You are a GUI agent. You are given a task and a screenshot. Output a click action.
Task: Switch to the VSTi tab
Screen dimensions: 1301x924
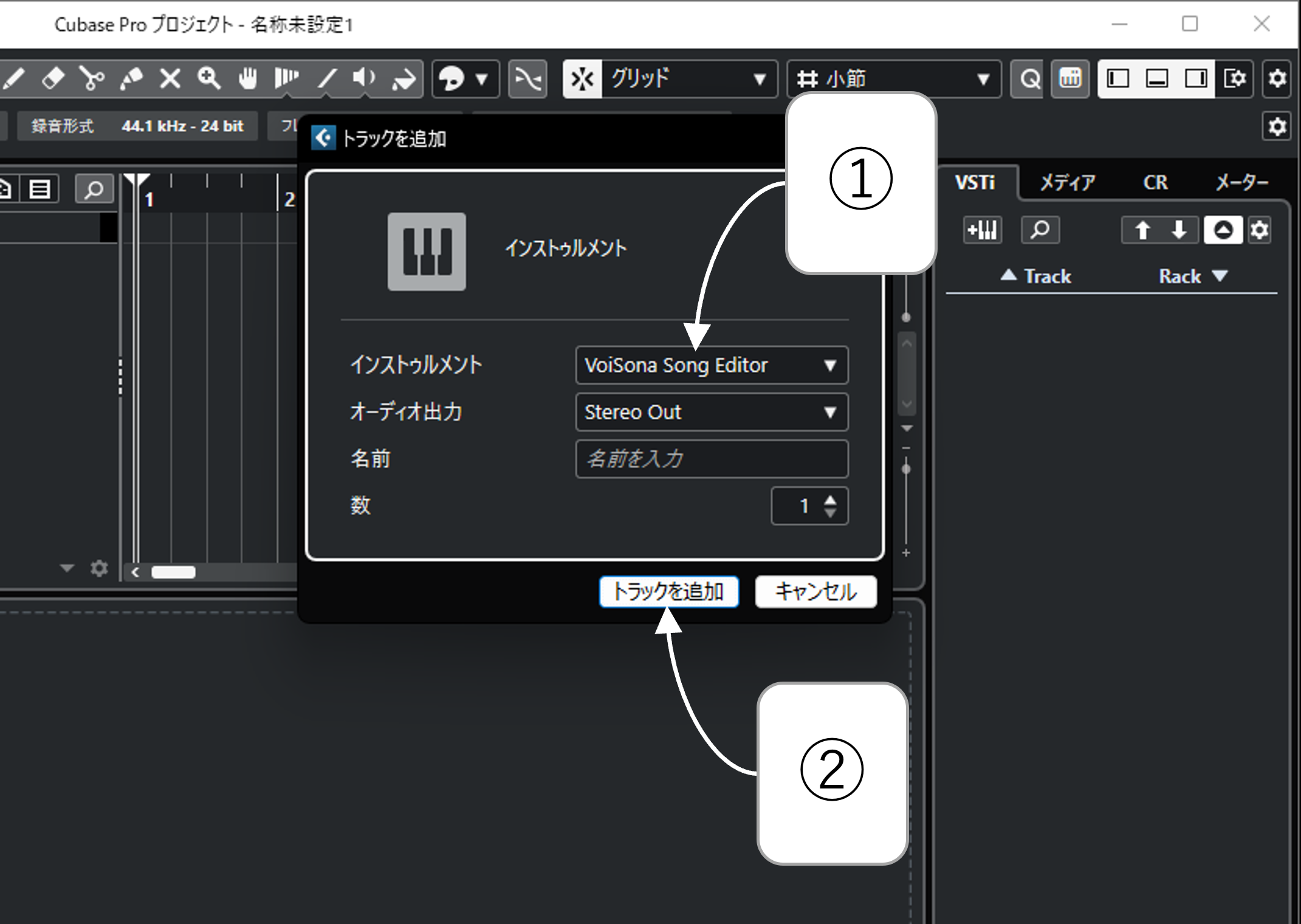click(975, 182)
